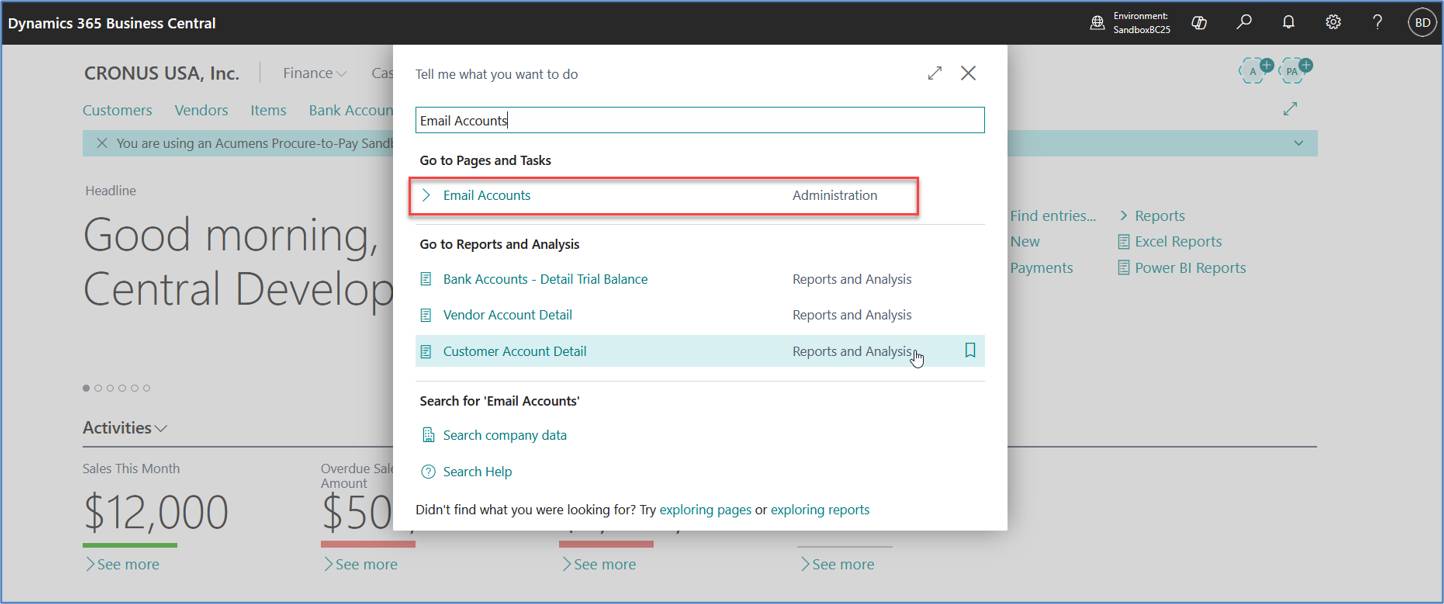Open Bank Accounts - Detail Trial Balance

pyautogui.click(x=545, y=279)
